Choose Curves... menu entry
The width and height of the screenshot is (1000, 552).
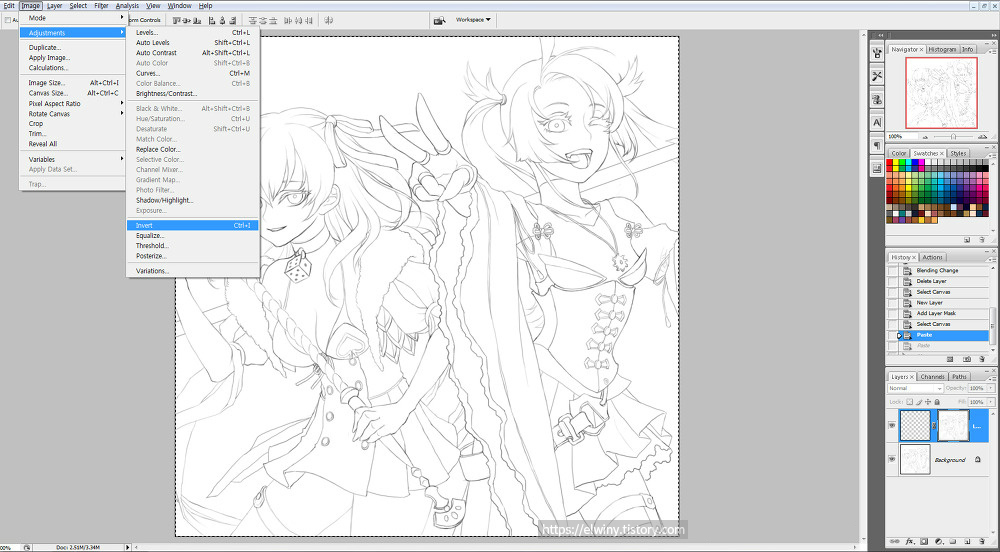point(193,73)
